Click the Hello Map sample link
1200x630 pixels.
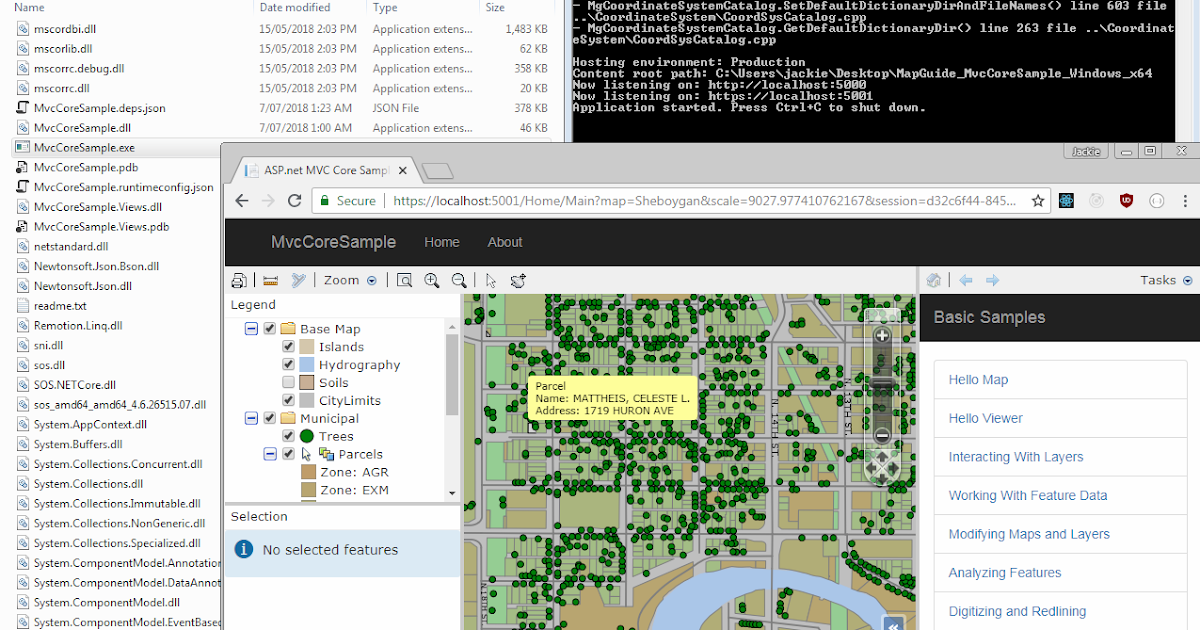[x=978, y=379]
